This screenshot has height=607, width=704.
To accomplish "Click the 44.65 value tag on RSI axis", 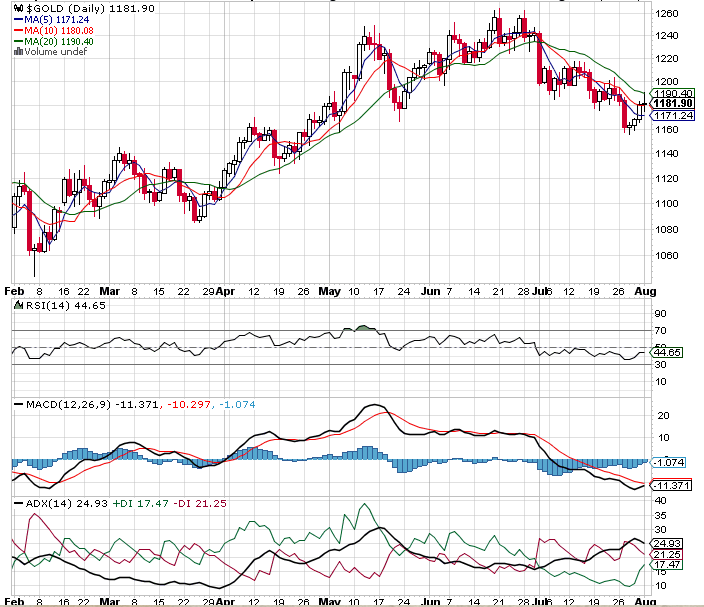I will (667, 352).
